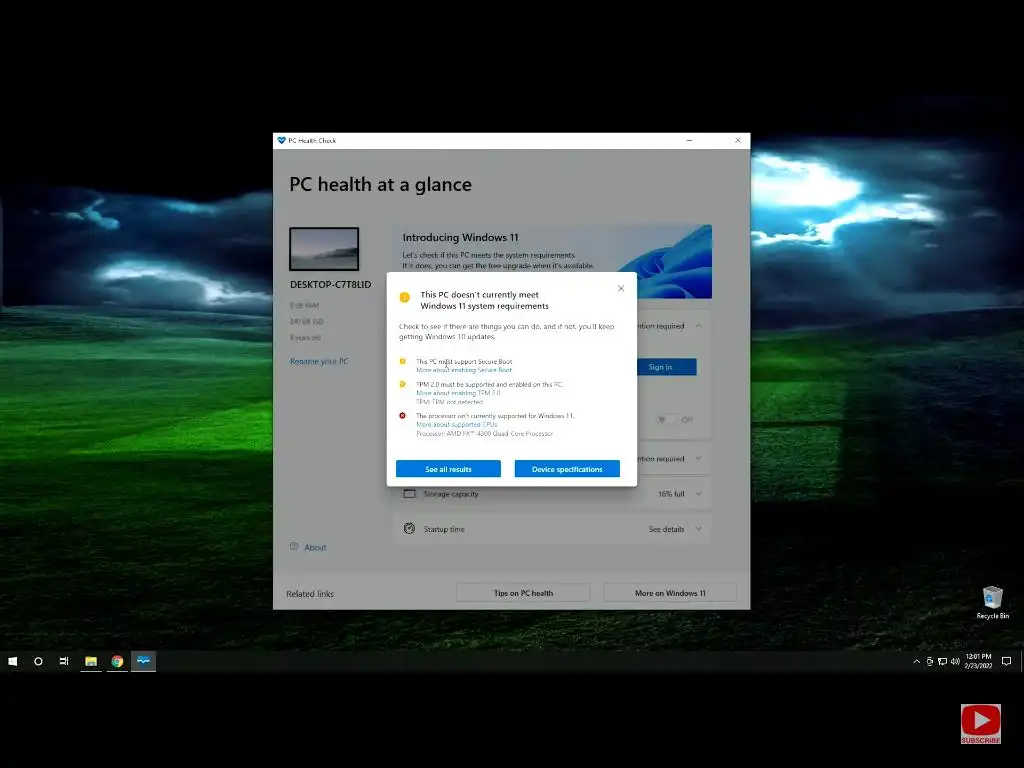Click the Introducing Windows 11 heading
Image resolution: width=1024 pixels, height=768 pixels.
coord(460,238)
